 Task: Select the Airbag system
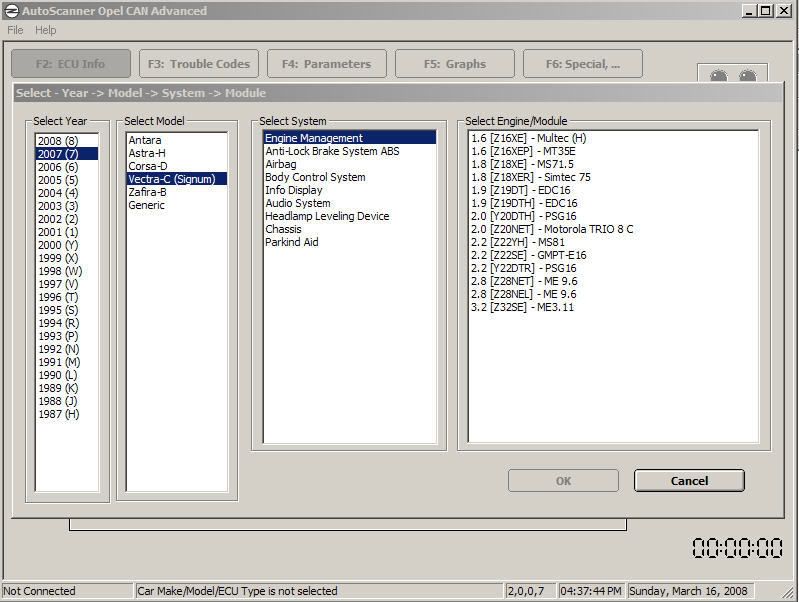(350, 164)
